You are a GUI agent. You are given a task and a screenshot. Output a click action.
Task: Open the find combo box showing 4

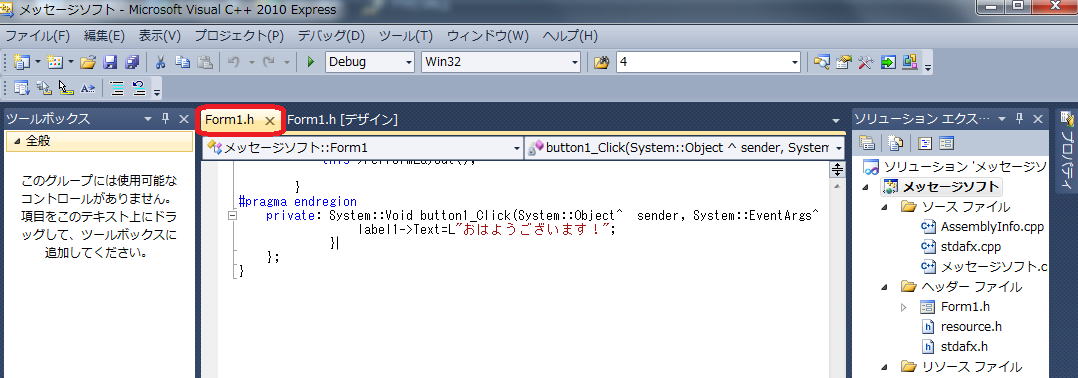[x=795, y=63]
